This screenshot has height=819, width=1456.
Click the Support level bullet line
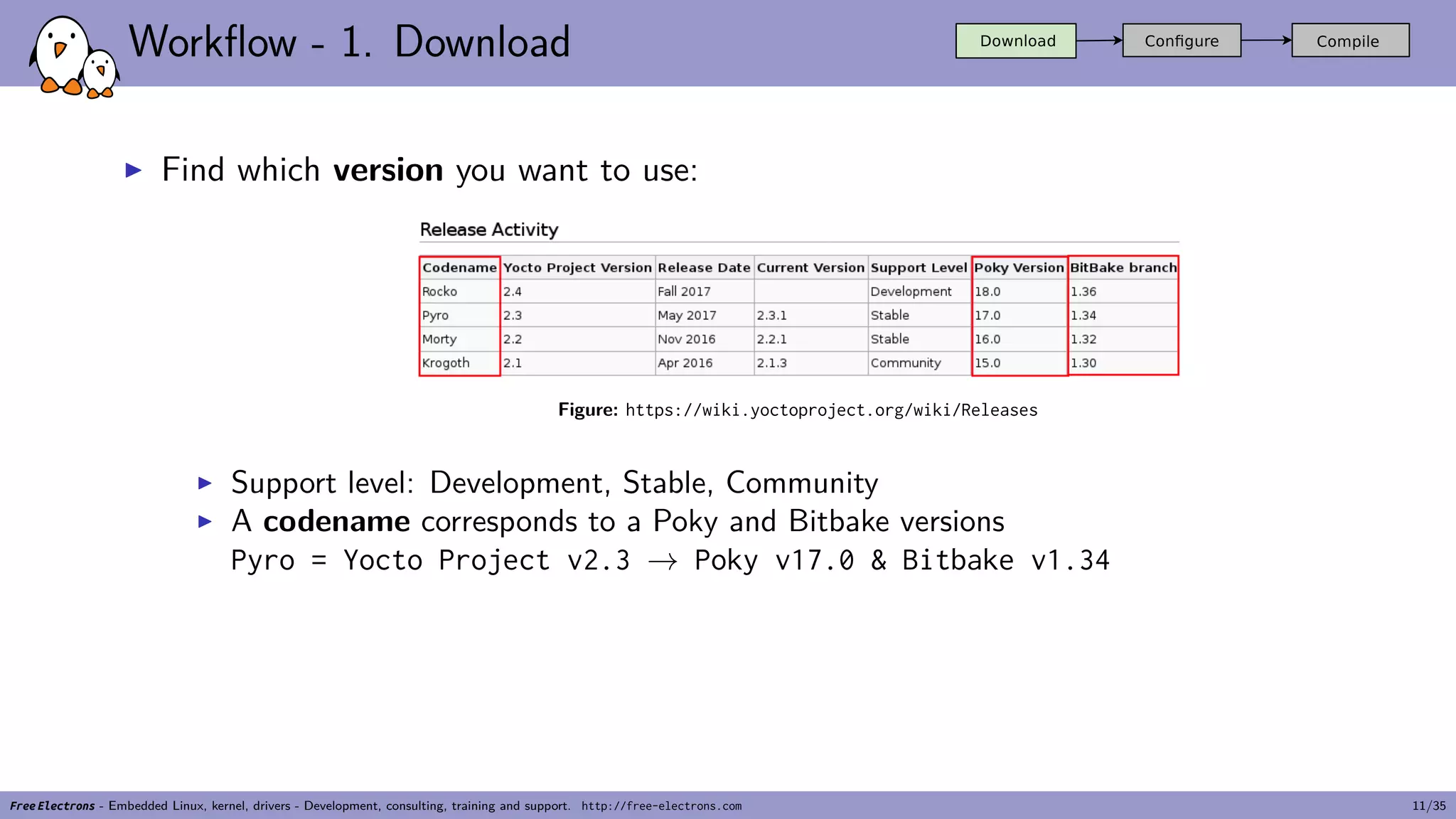tap(555, 483)
